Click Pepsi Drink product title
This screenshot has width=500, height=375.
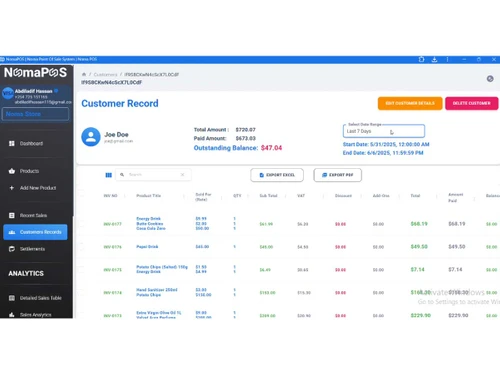point(147,247)
